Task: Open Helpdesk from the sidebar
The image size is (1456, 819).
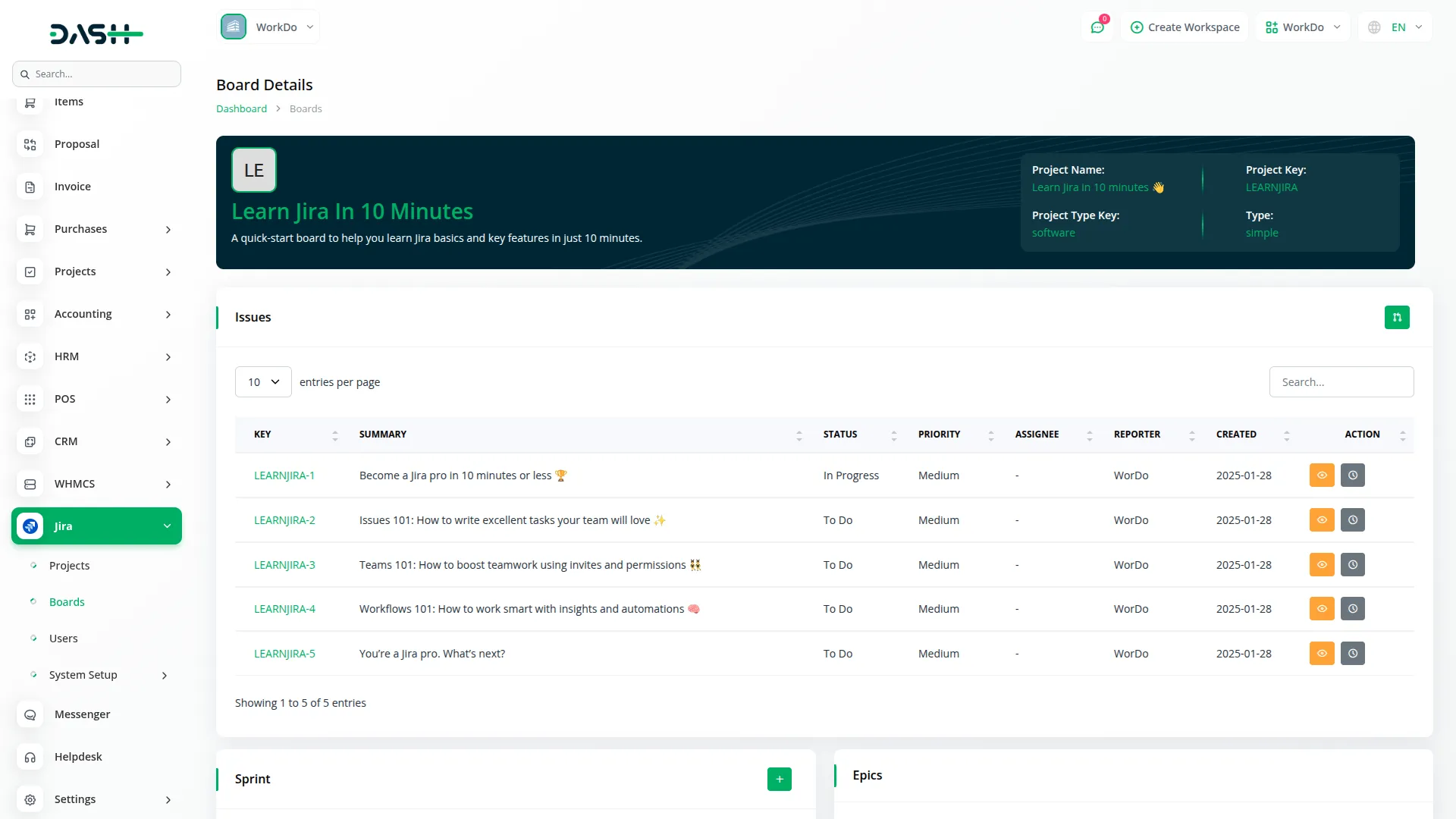Action: pyautogui.click(x=78, y=756)
